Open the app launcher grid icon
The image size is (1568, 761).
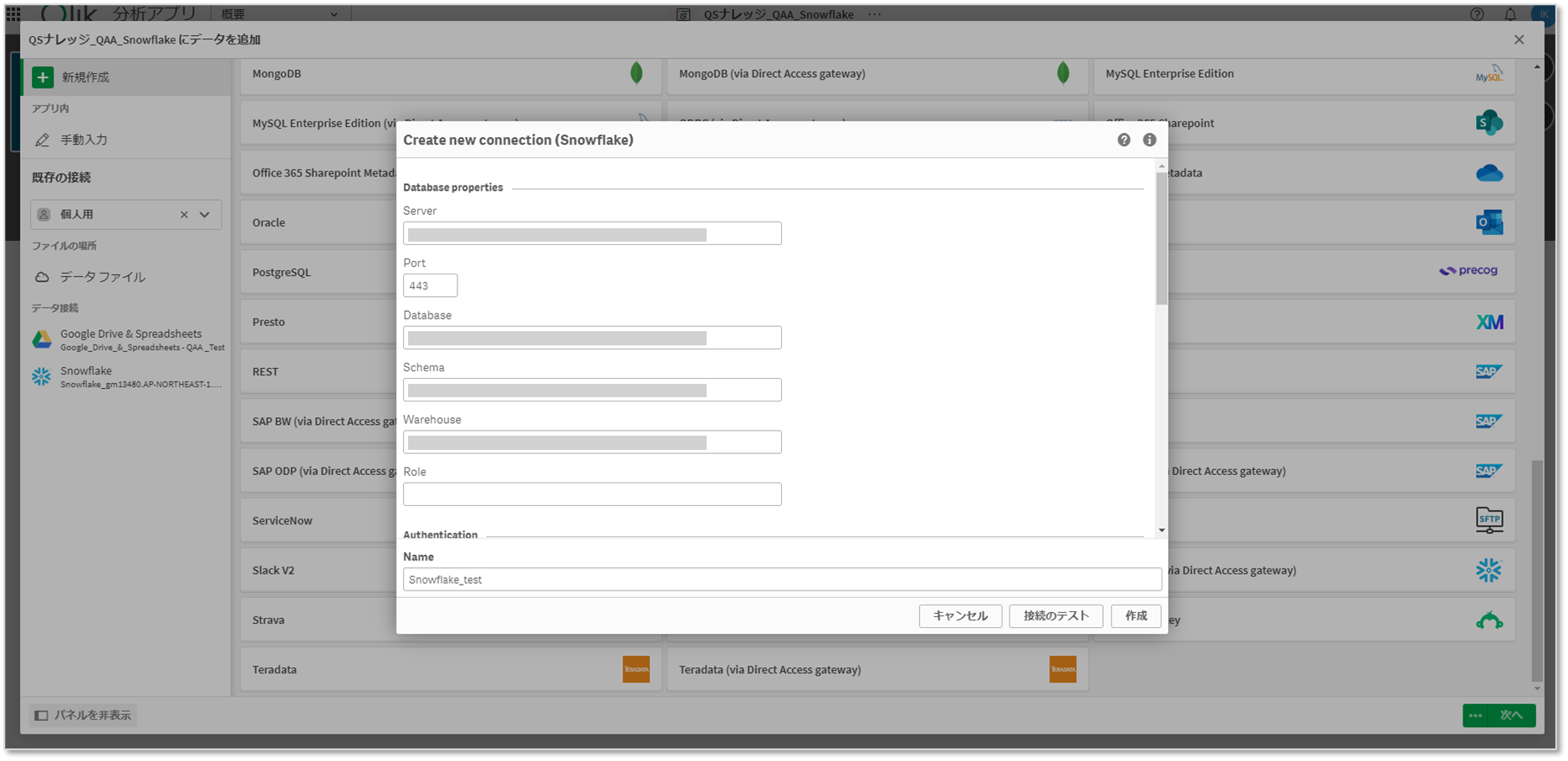click(x=13, y=13)
